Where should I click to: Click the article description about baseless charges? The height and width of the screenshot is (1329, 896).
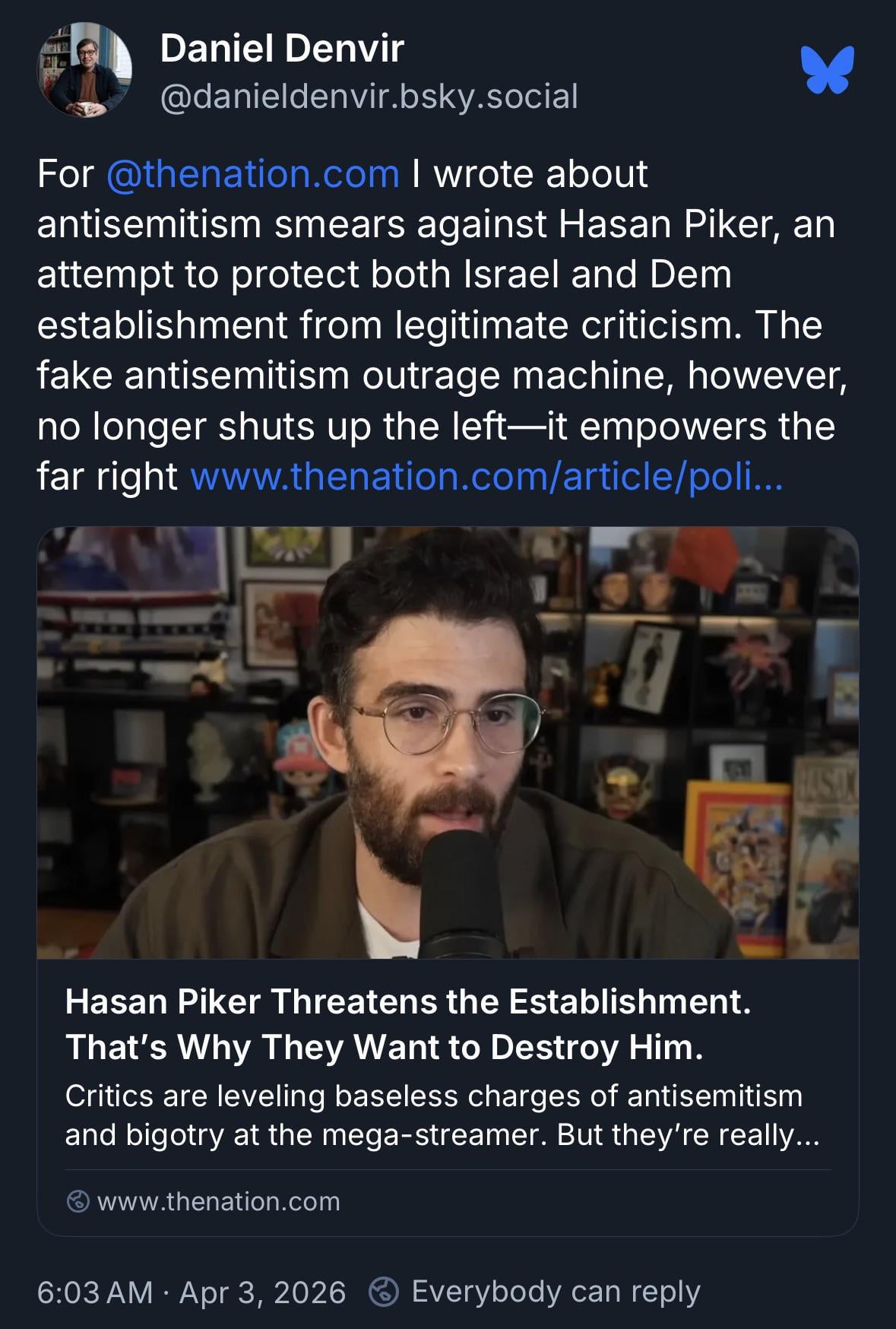point(442,1115)
